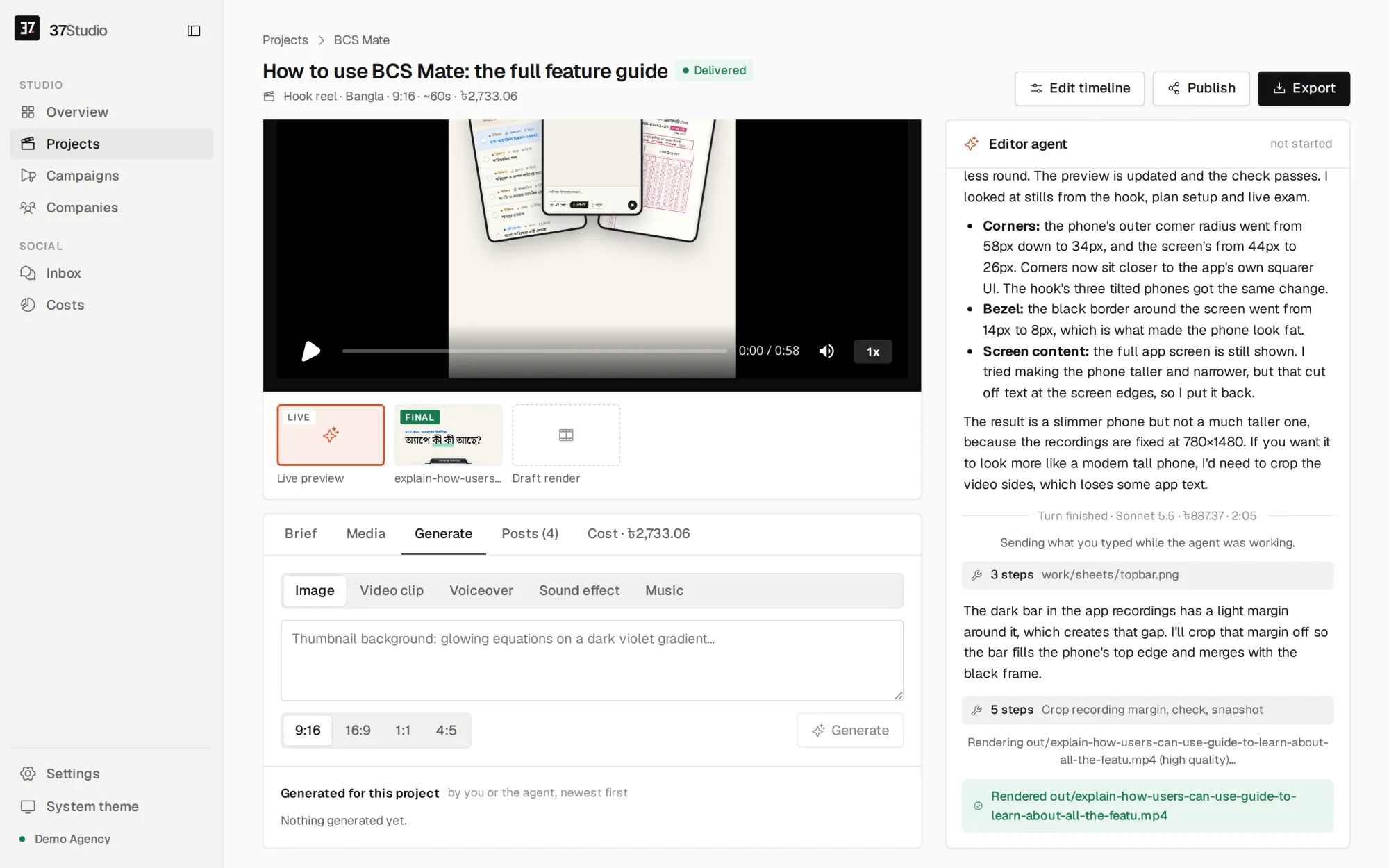Click the video progress bar
1389x868 pixels.
(x=535, y=351)
